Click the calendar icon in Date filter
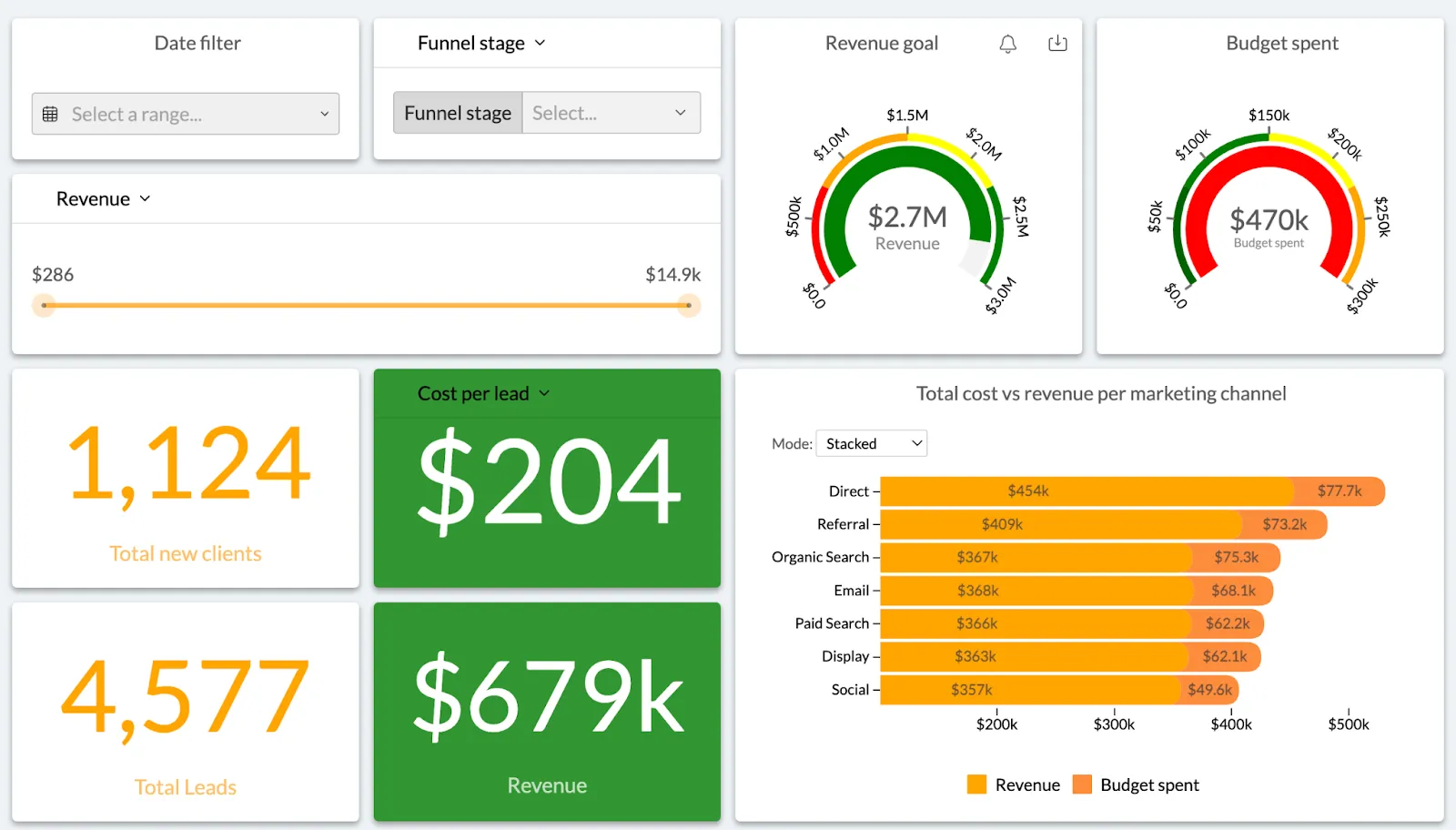This screenshot has height=830, width=1456. click(50, 114)
